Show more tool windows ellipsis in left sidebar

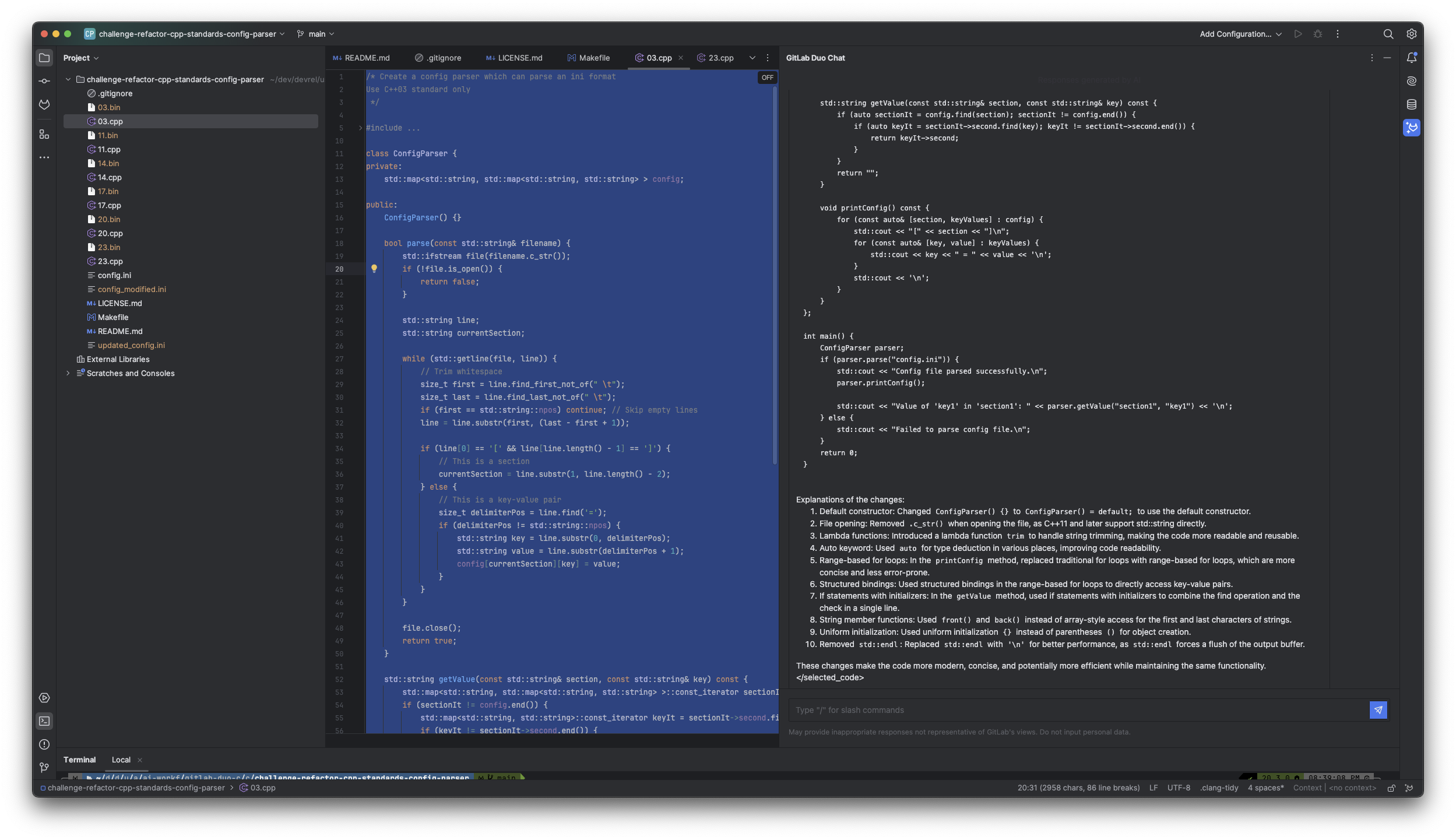[44, 157]
